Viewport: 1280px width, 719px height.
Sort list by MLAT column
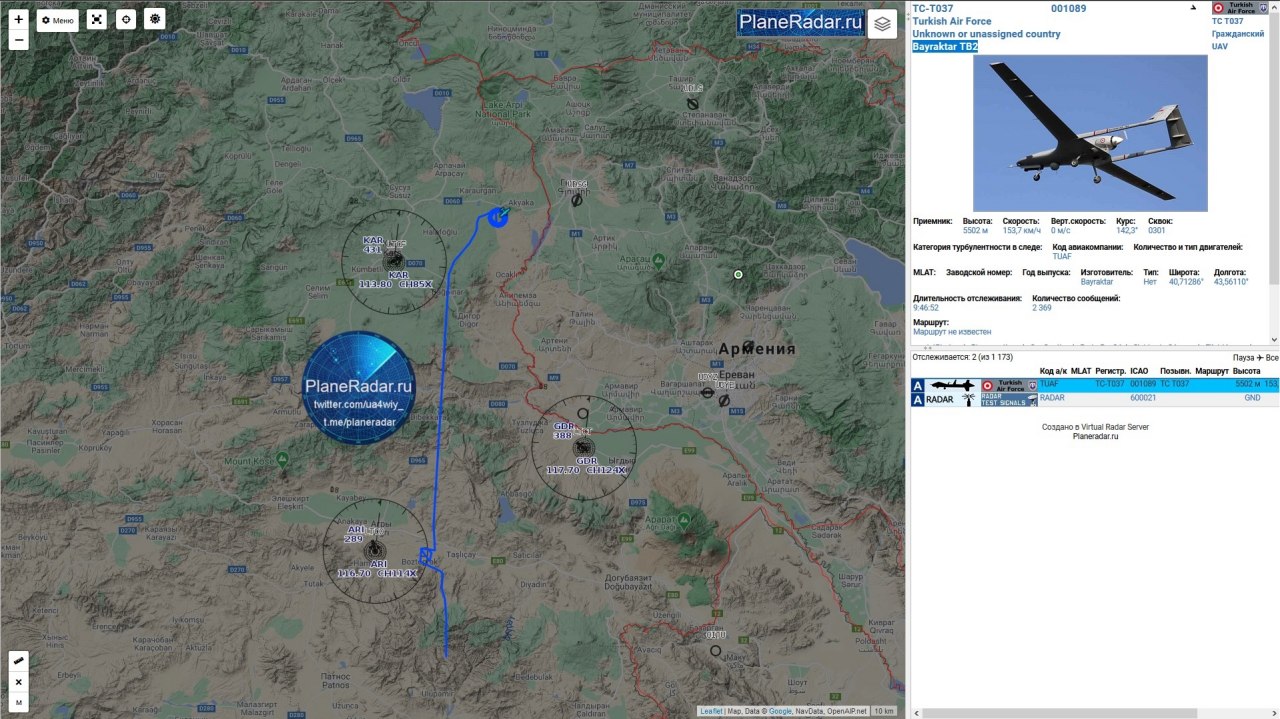[x=1081, y=371]
